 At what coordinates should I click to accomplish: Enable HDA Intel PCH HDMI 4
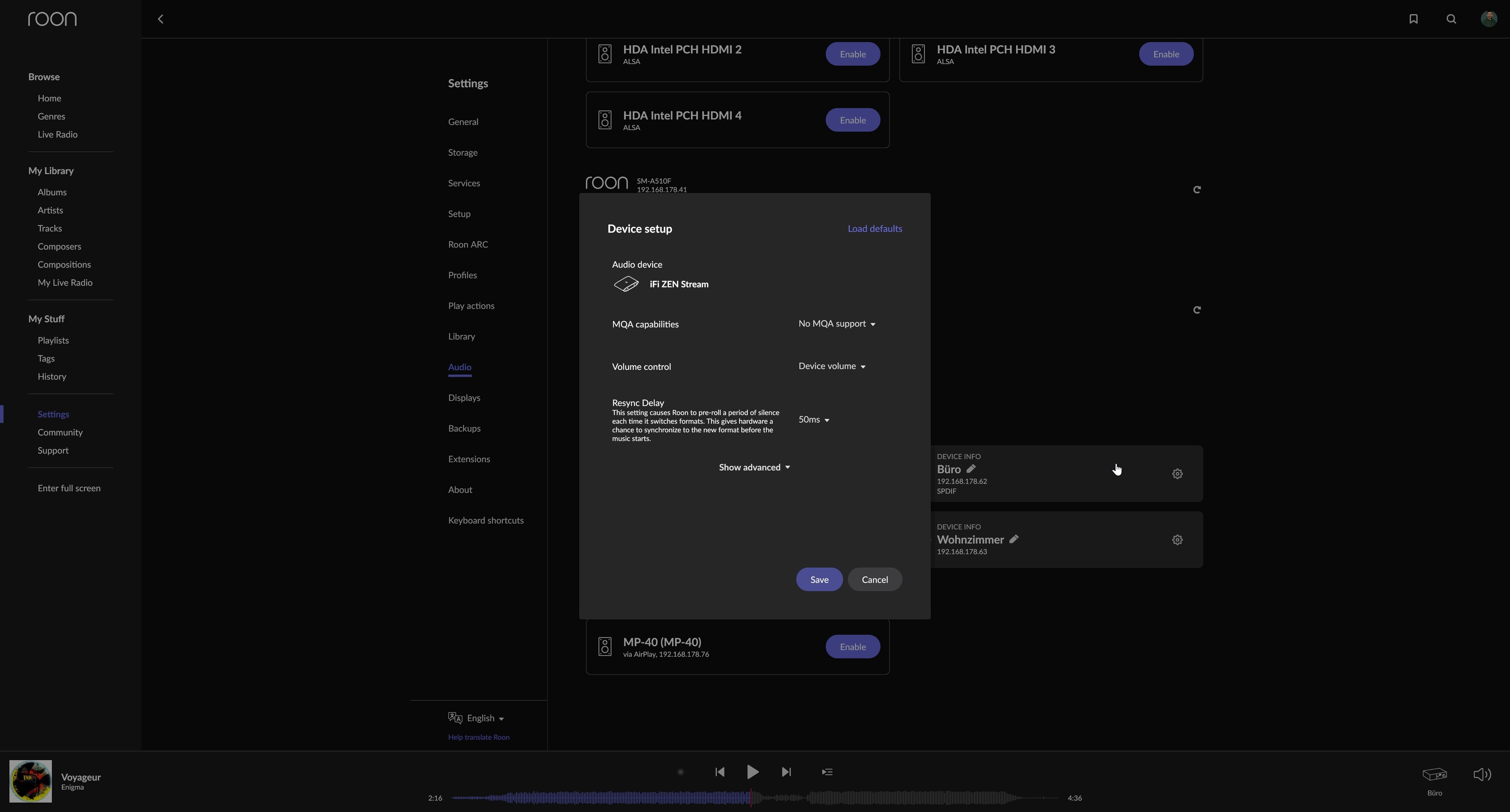852,120
